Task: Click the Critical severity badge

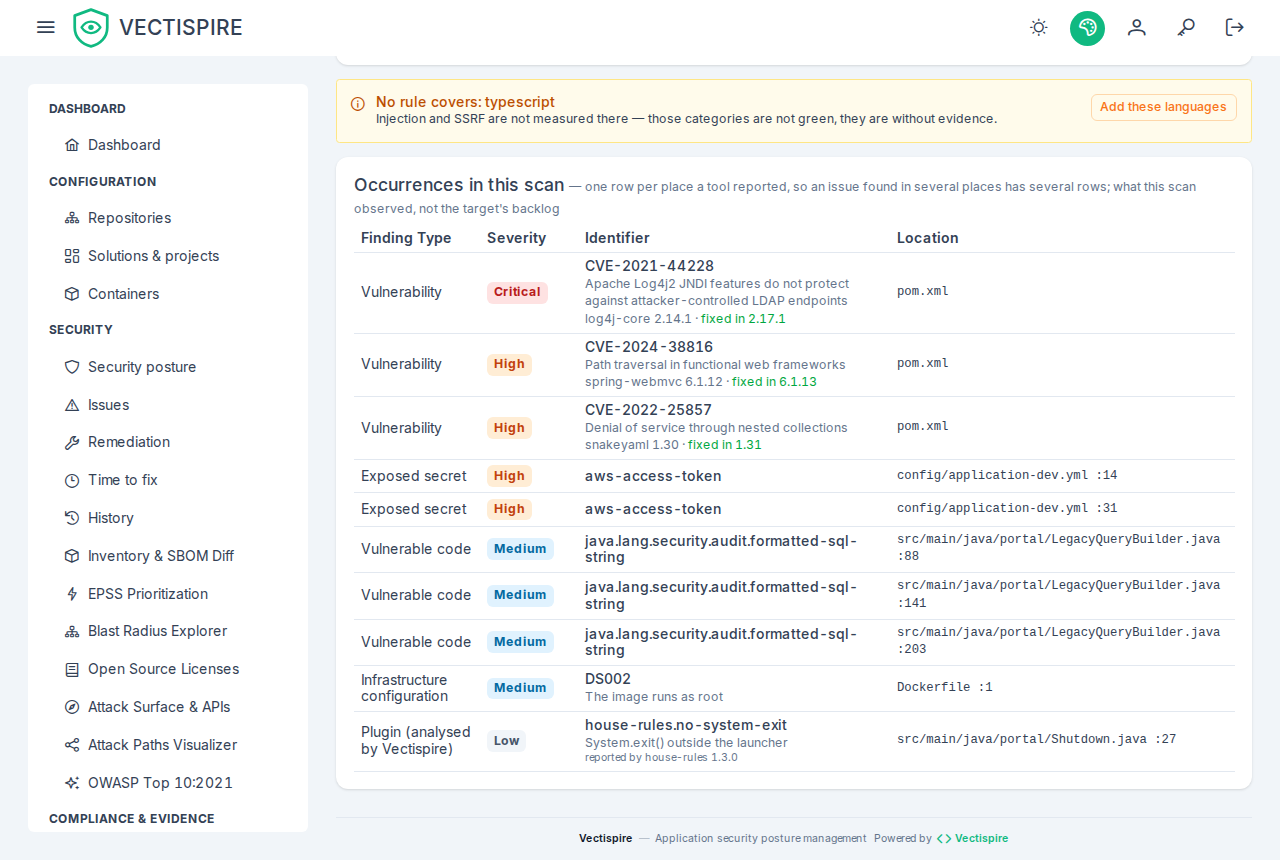Action: coord(517,292)
